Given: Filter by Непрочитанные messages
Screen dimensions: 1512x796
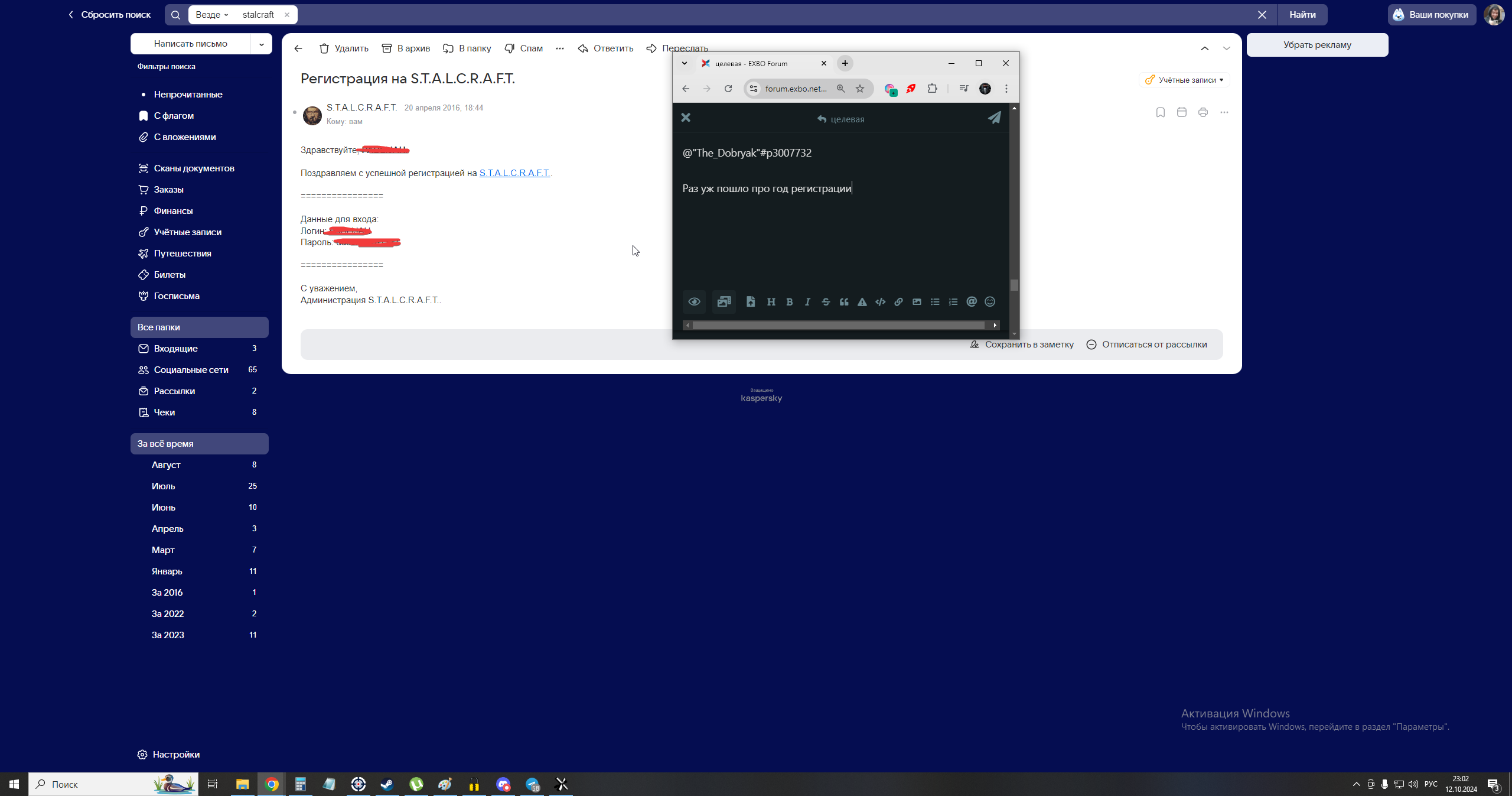Looking at the screenshot, I should pyautogui.click(x=188, y=95).
